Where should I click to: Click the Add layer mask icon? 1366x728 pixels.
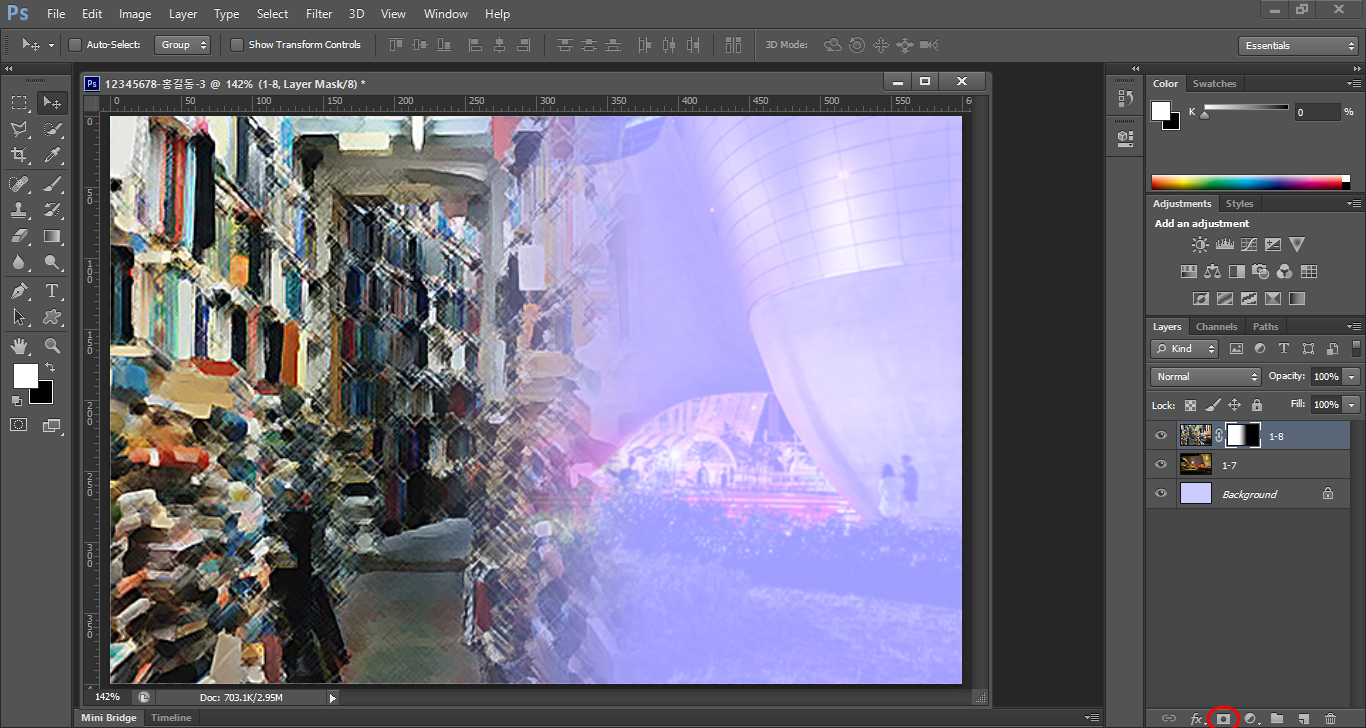click(x=1223, y=718)
